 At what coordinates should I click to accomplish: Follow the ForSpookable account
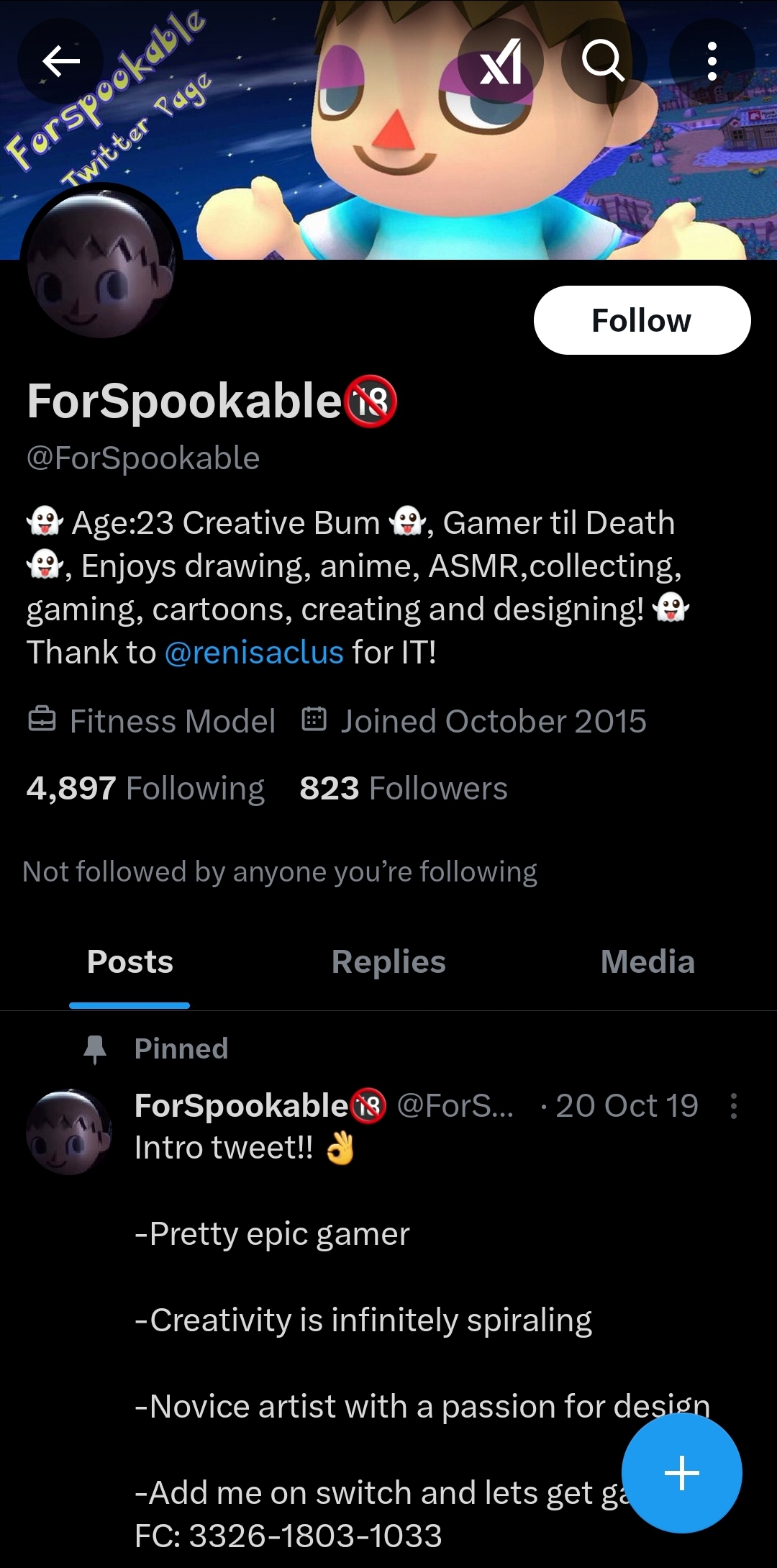(x=642, y=320)
